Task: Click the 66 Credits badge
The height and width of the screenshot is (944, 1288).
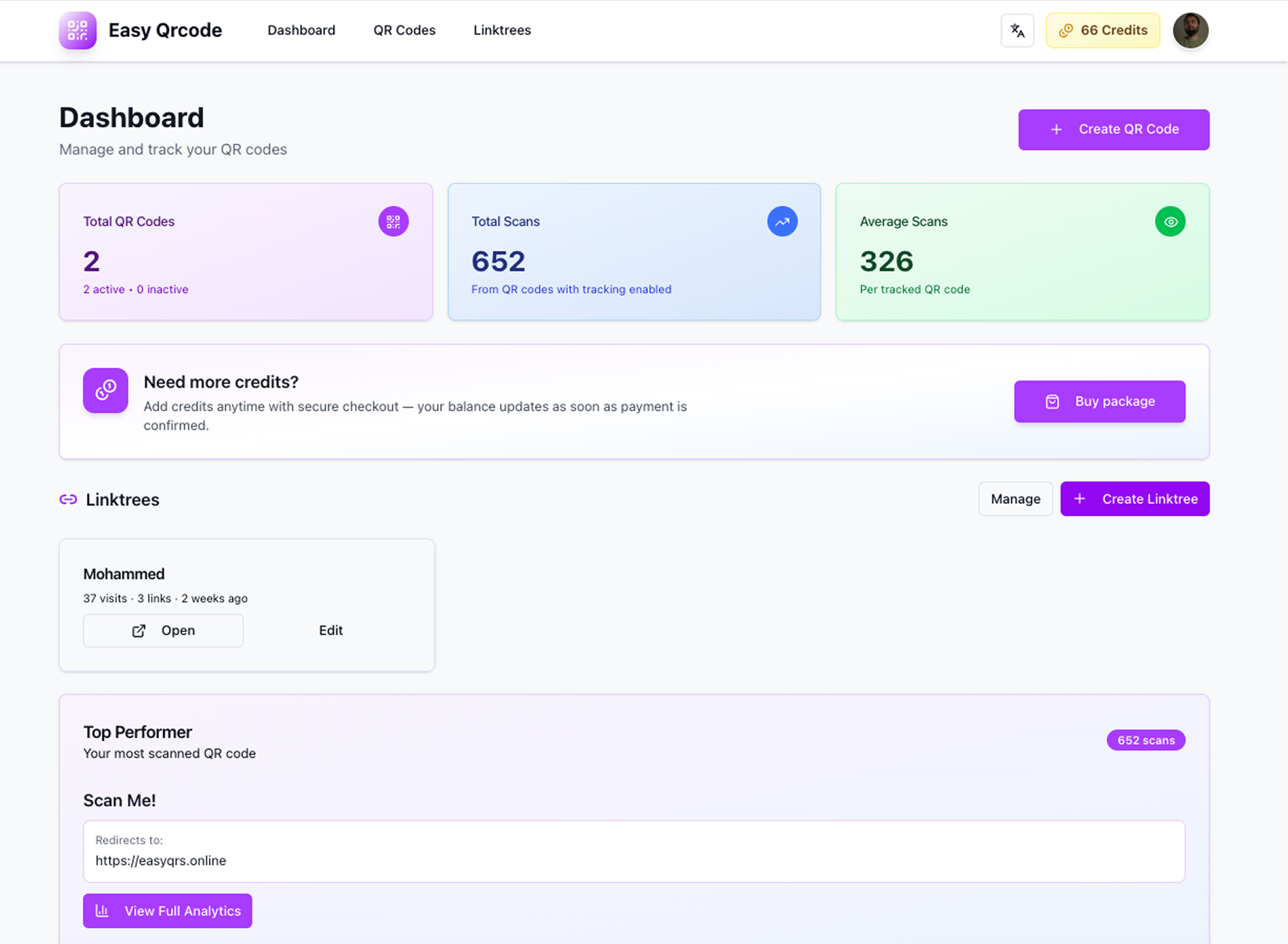Action: coord(1102,30)
